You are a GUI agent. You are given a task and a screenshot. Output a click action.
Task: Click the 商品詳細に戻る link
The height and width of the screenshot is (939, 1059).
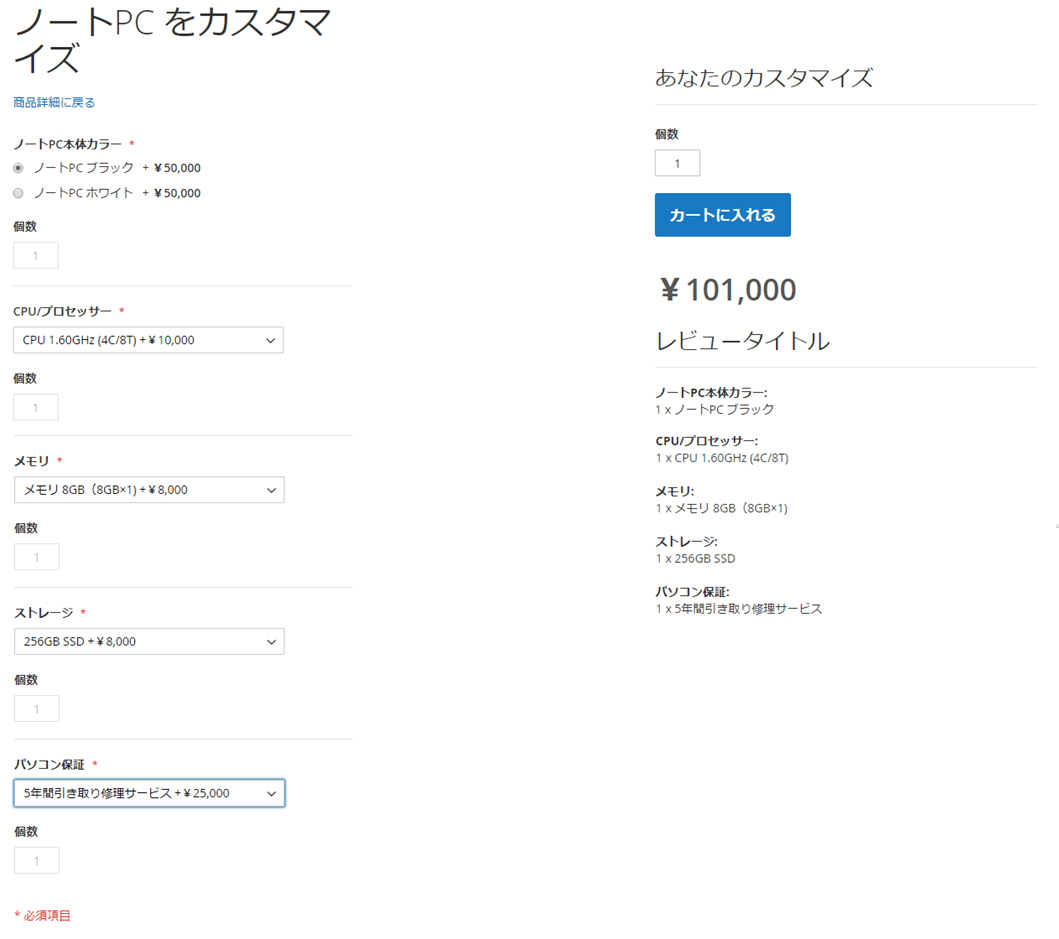click(54, 102)
